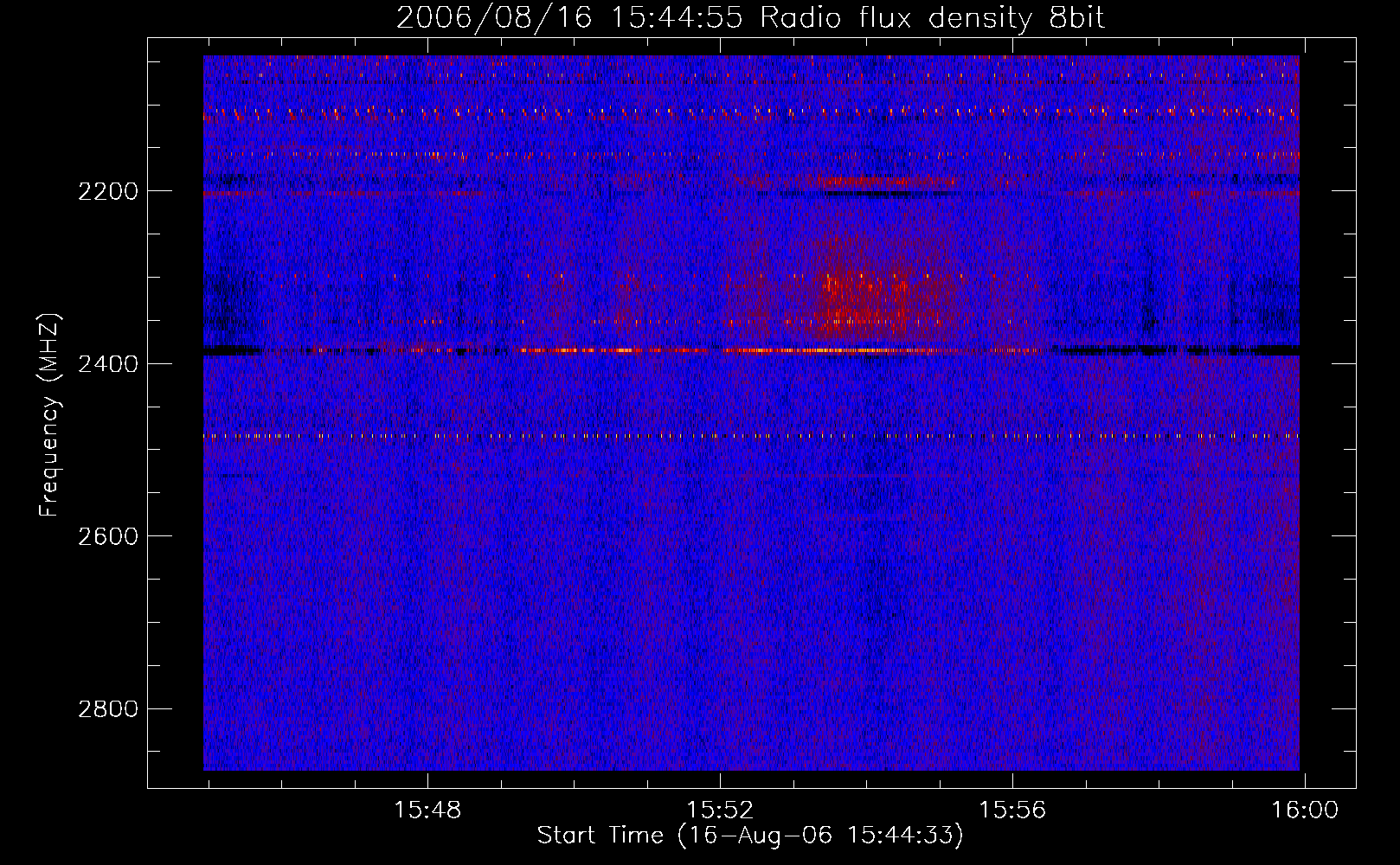Click the 'Start Time (16-Aug-06 15:44:33)' label
Screen dimensions: 1400x865
tap(750, 836)
